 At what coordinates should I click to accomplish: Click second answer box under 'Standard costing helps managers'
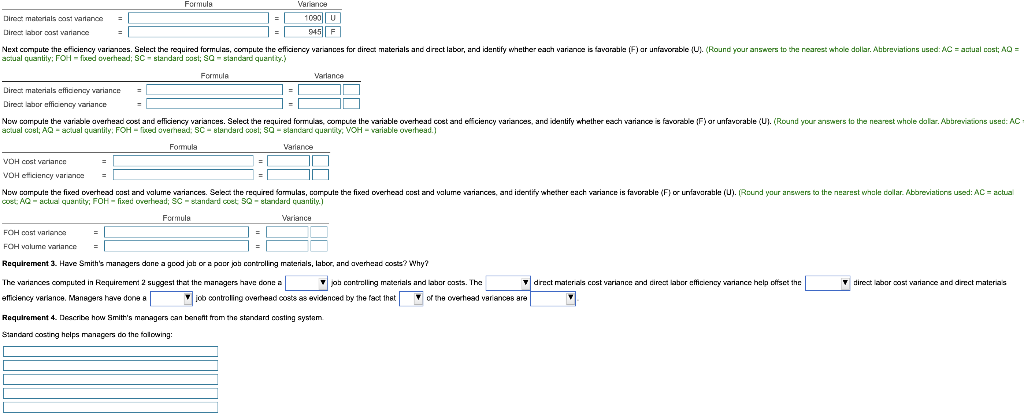(x=110, y=366)
